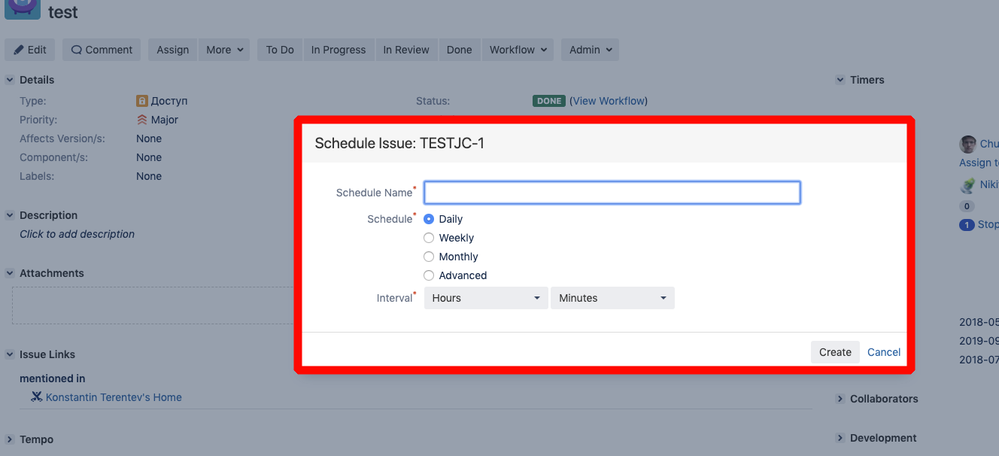Screen dimensions: 999x456
Task: Click the Done transition button
Action: pos(459,50)
